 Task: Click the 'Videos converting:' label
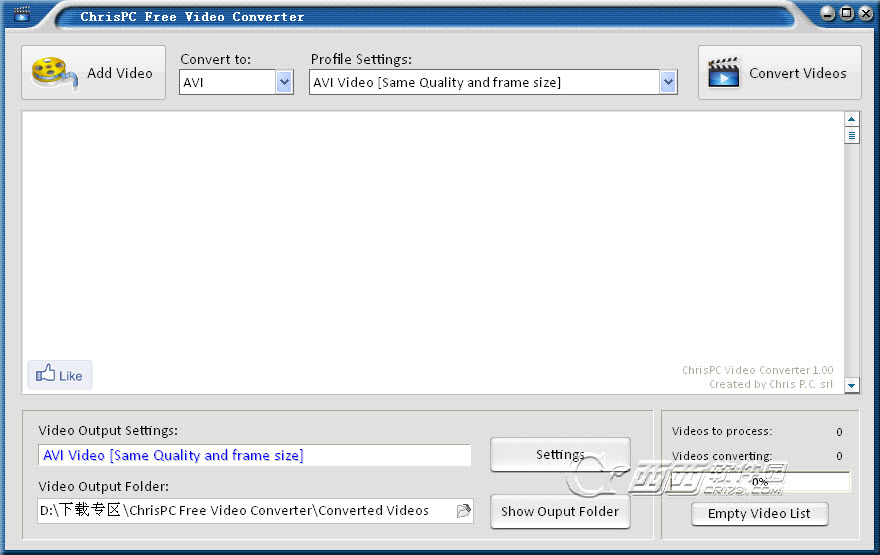tap(722, 456)
